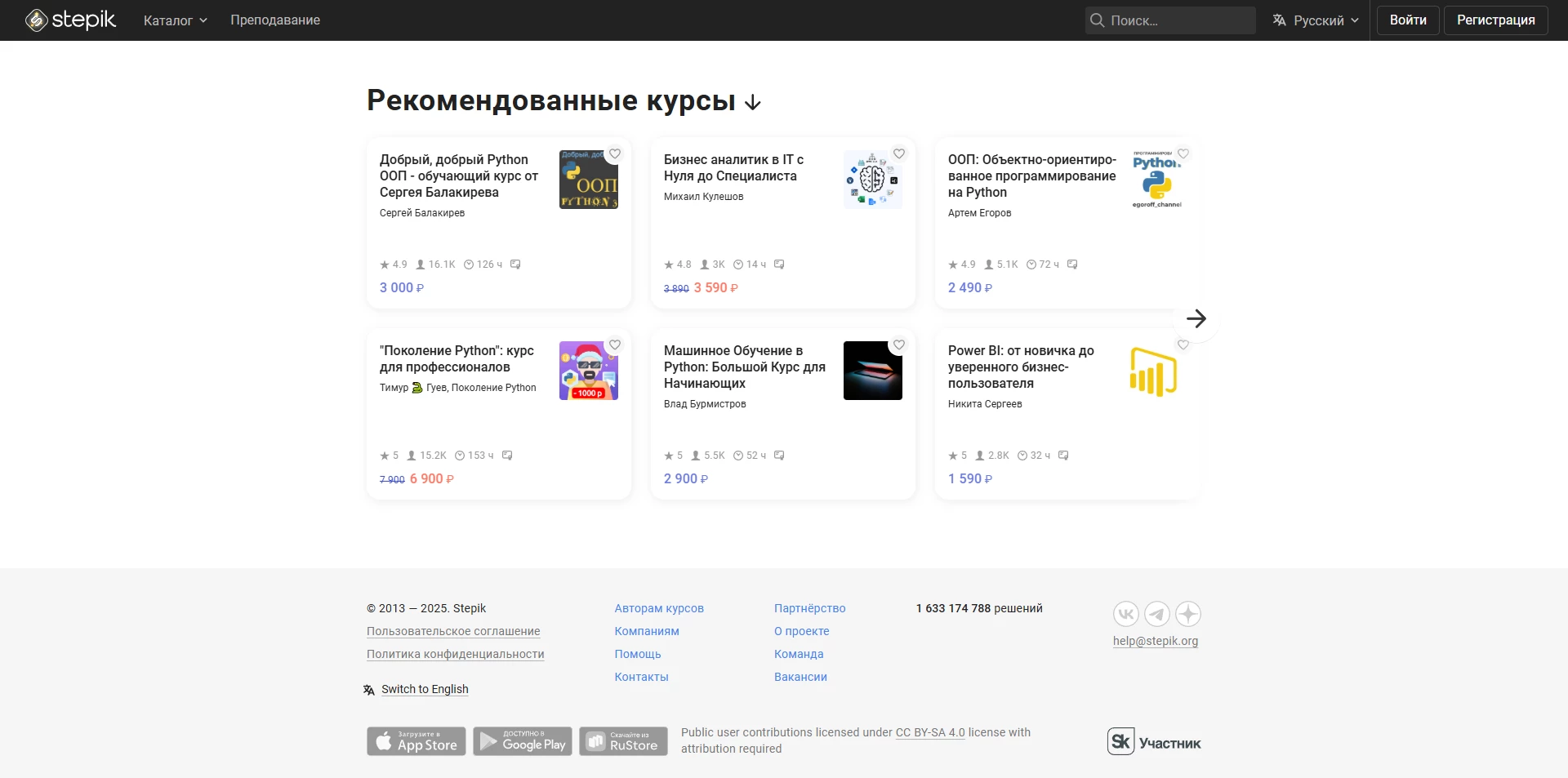Open the Telegram social icon
The width and height of the screenshot is (1568, 778).
(x=1156, y=614)
